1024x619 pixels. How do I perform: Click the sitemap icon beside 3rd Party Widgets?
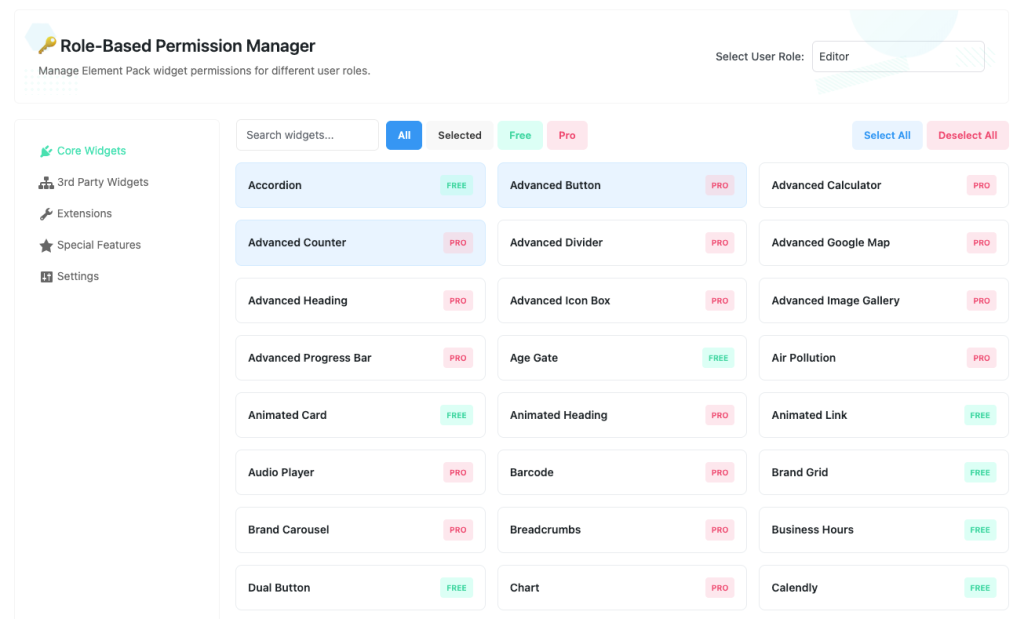[47, 182]
